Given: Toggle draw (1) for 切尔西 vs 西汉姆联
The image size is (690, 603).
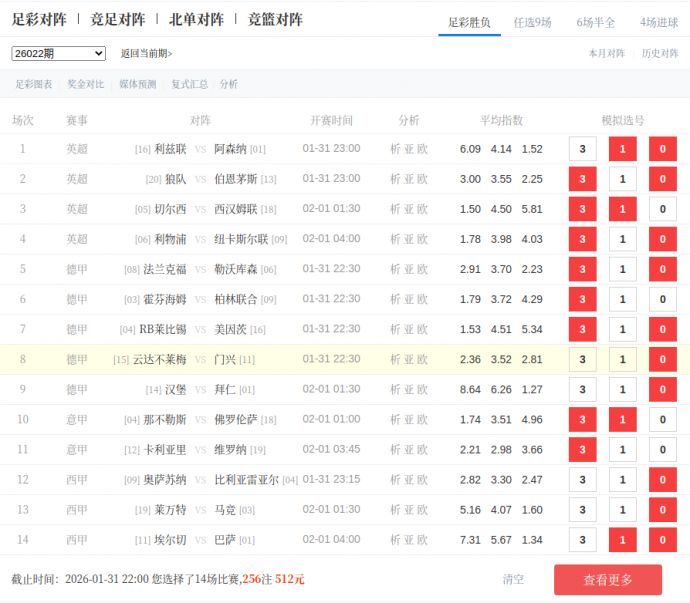Looking at the screenshot, I should click(622, 209).
